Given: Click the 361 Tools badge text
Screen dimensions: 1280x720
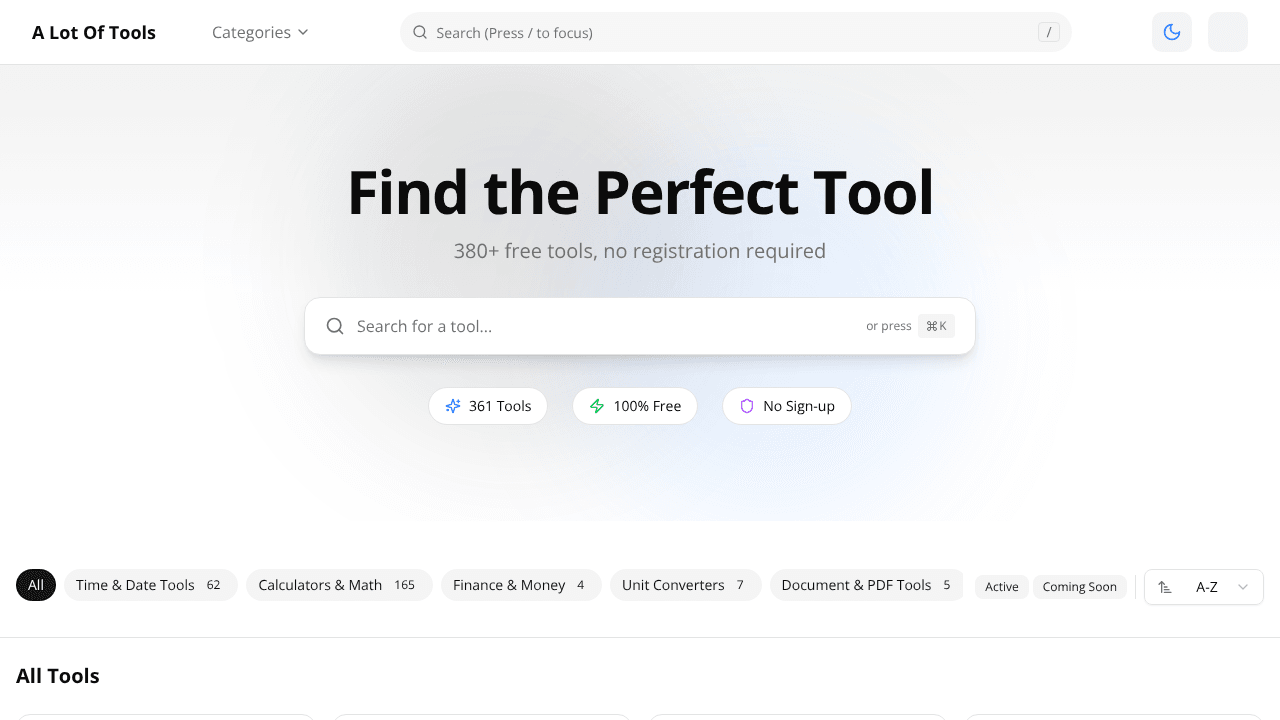Looking at the screenshot, I should (500, 406).
